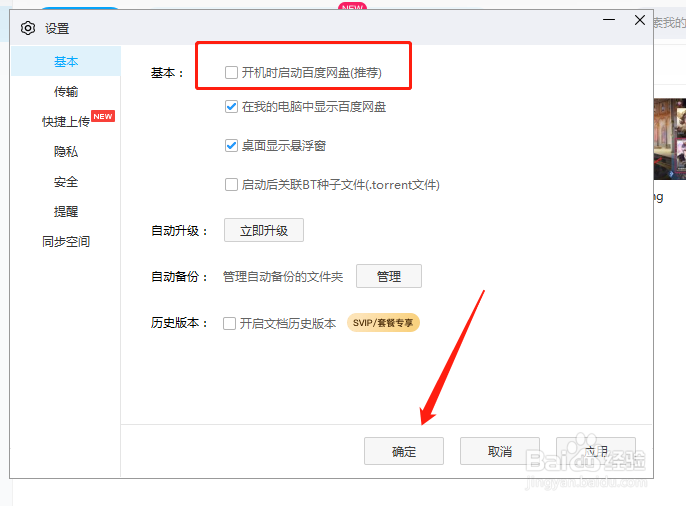Click the thumbnail in background window
The height and width of the screenshot is (506, 686).
[x=670, y=139]
